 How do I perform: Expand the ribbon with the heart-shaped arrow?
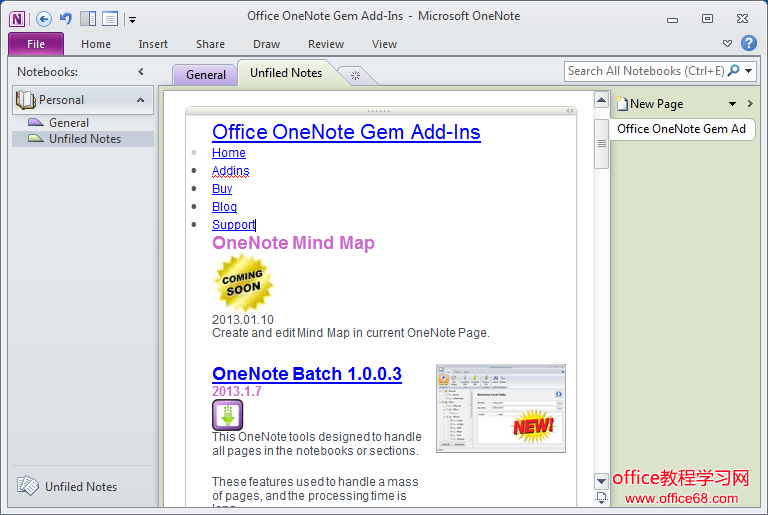pos(727,44)
